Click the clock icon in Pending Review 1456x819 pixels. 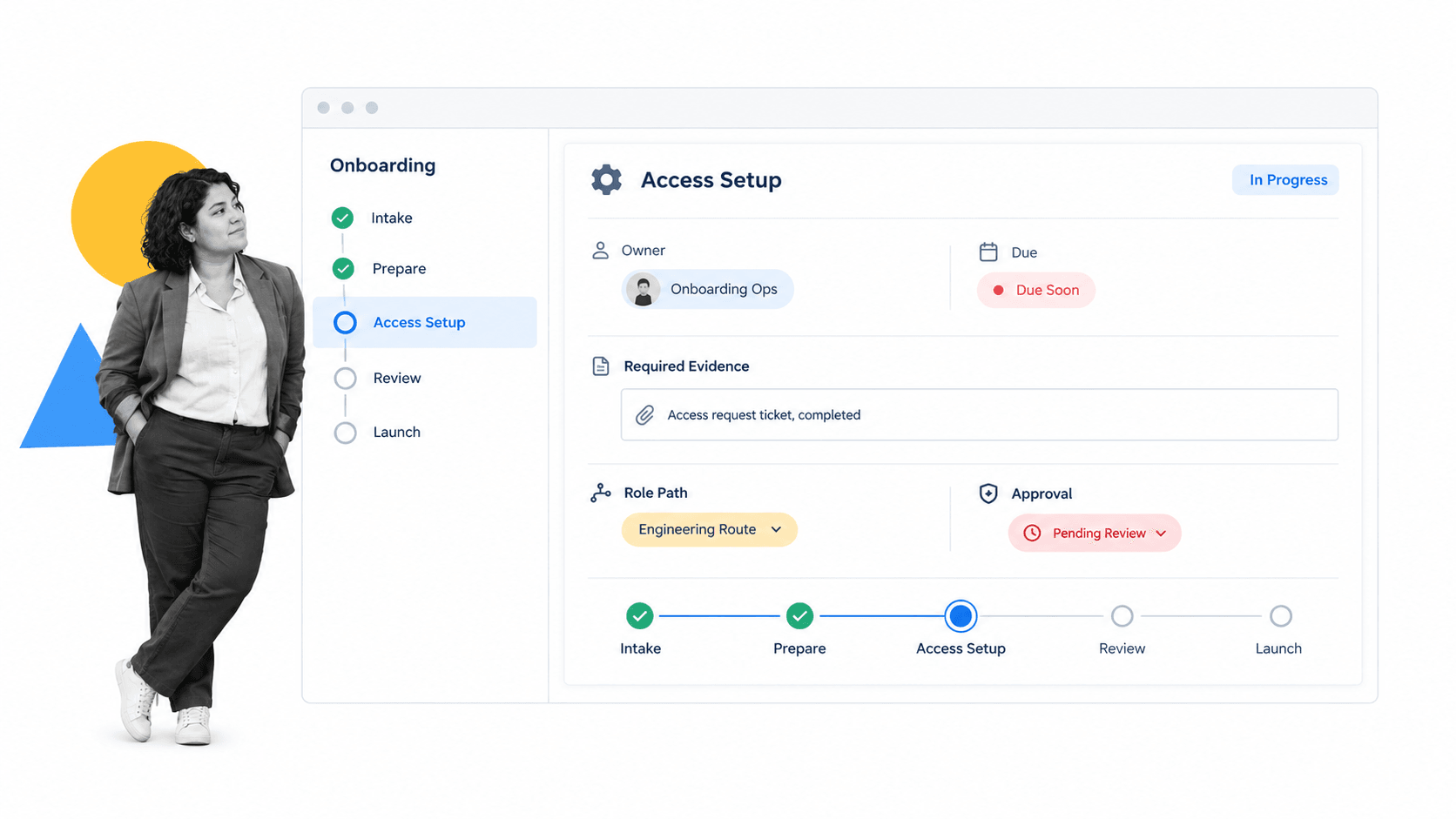coord(1032,533)
